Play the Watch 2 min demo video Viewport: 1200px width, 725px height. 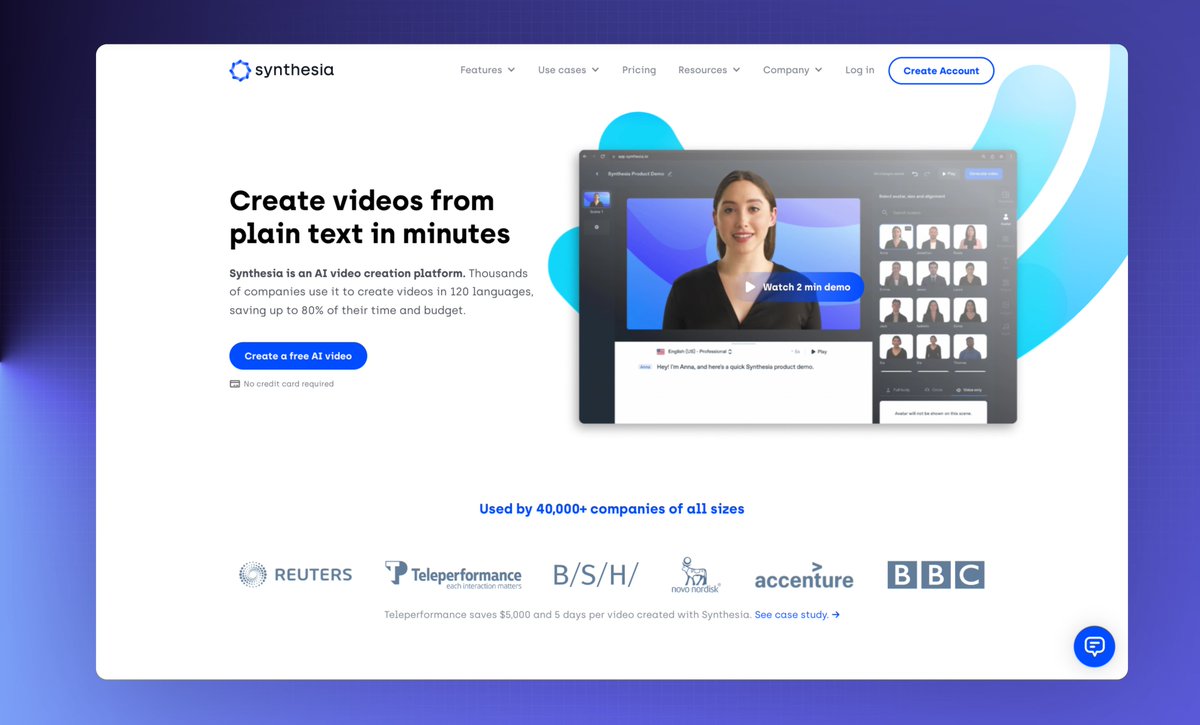(x=798, y=287)
